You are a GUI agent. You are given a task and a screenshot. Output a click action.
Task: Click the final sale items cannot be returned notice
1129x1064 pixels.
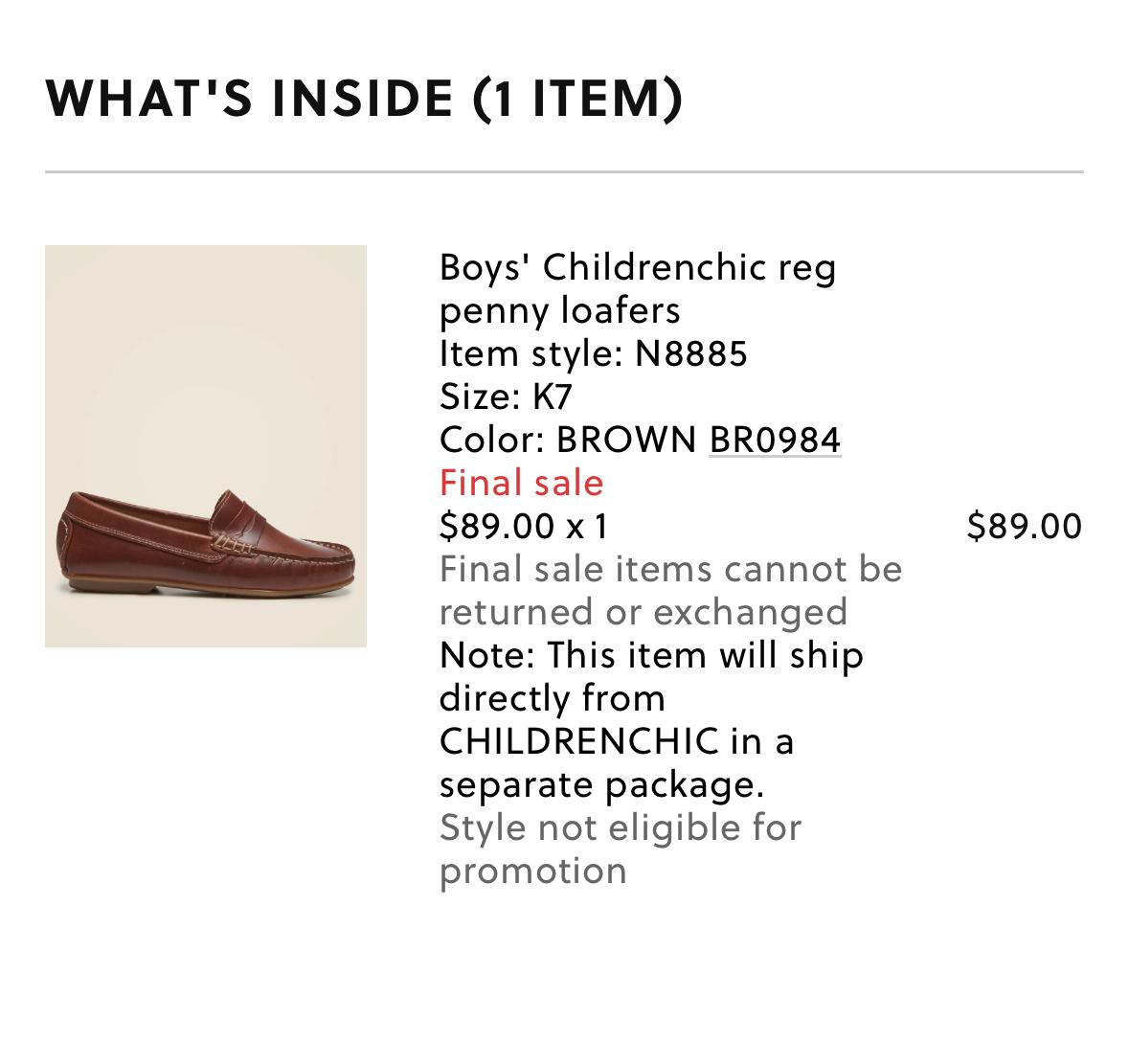(670, 569)
